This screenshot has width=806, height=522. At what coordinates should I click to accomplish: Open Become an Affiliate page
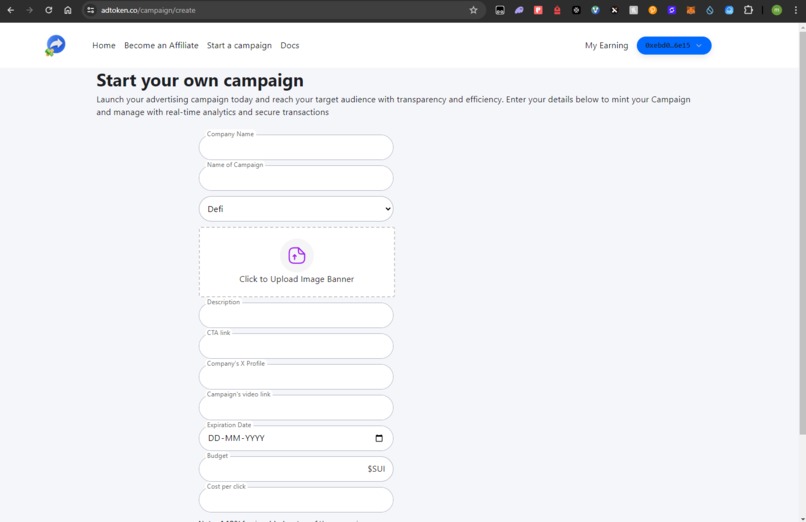click(x=161, y=45)
